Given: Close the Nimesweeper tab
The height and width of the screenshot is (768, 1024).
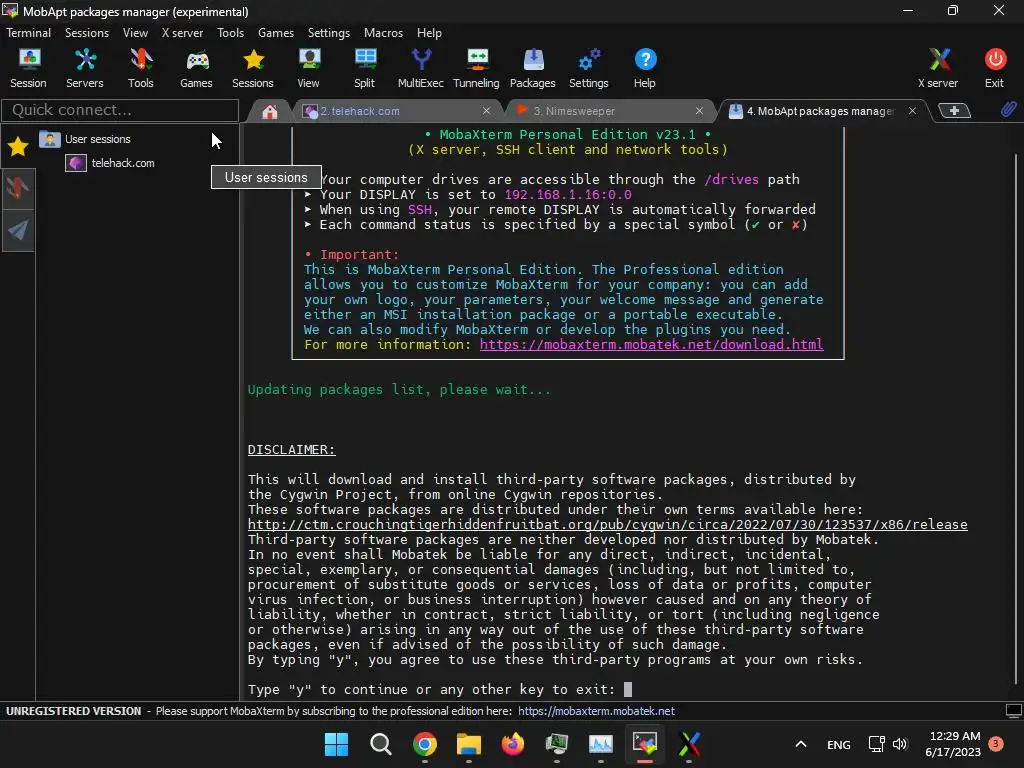Looking at the screenshot, I should point(699,111).
